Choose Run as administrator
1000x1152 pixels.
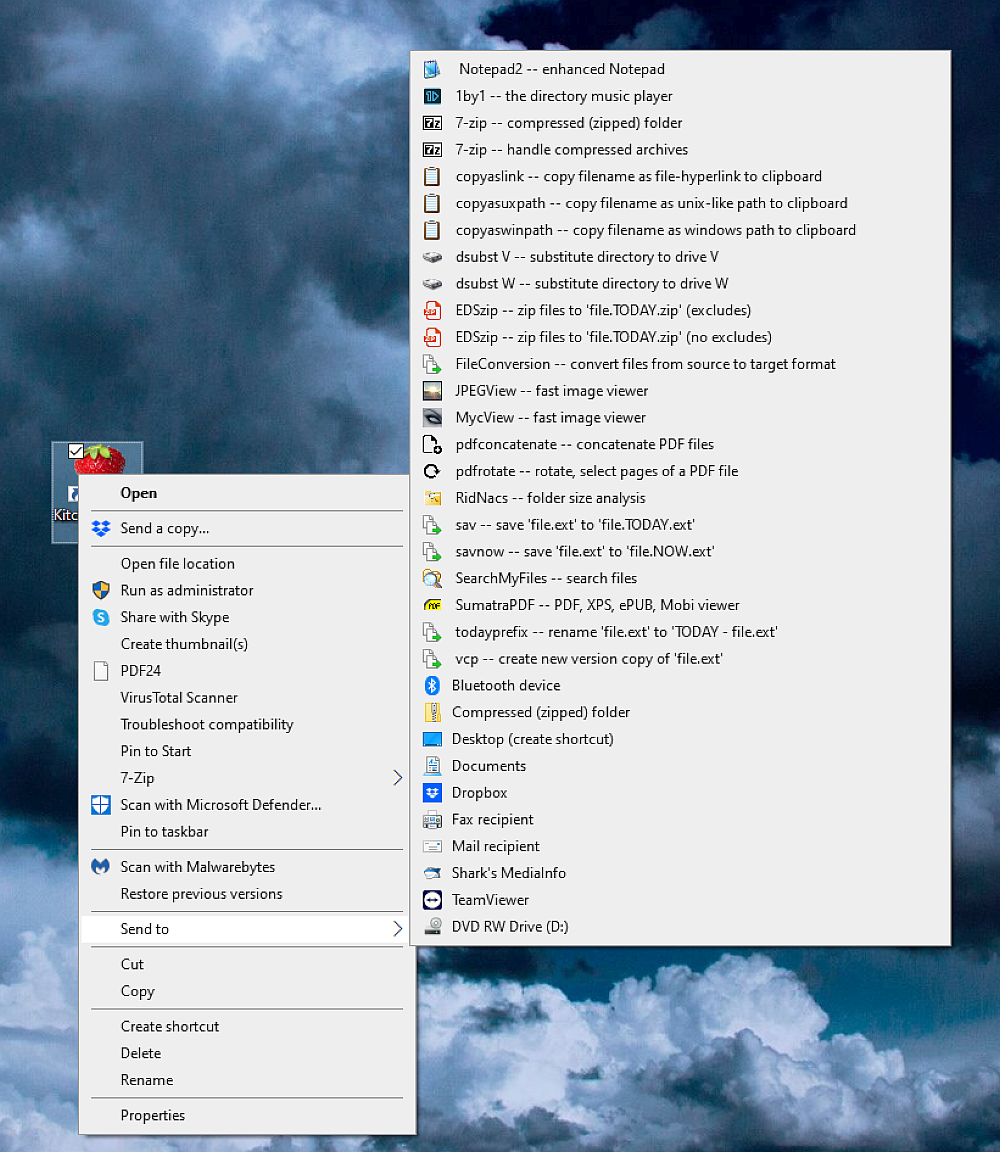247,591
